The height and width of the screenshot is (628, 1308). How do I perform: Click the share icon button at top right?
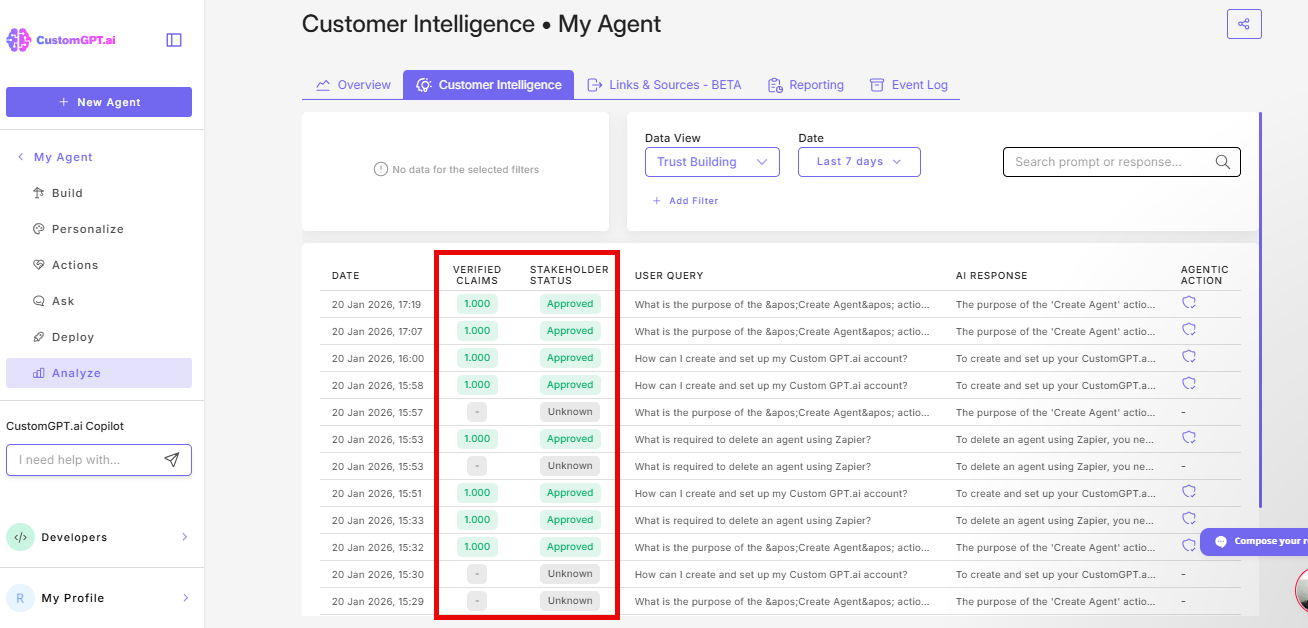(x=1244, y=24)
